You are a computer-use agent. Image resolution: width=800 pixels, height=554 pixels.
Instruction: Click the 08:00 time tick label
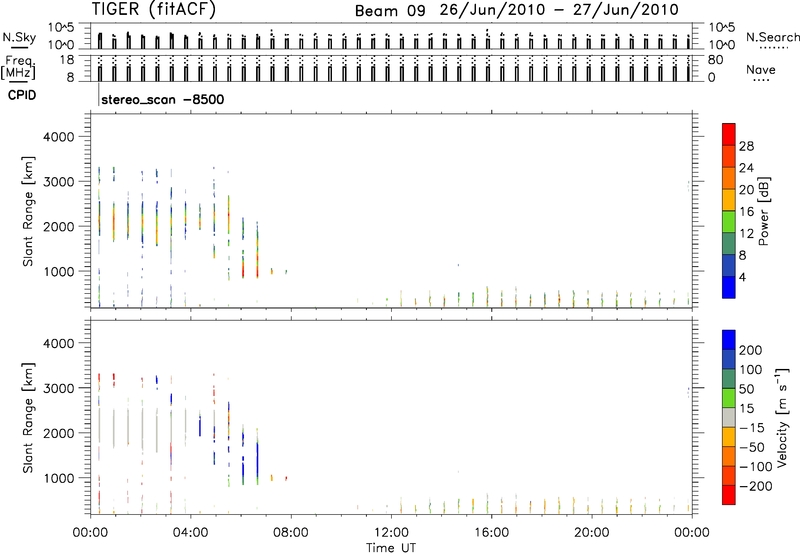(x=291, y=533)
